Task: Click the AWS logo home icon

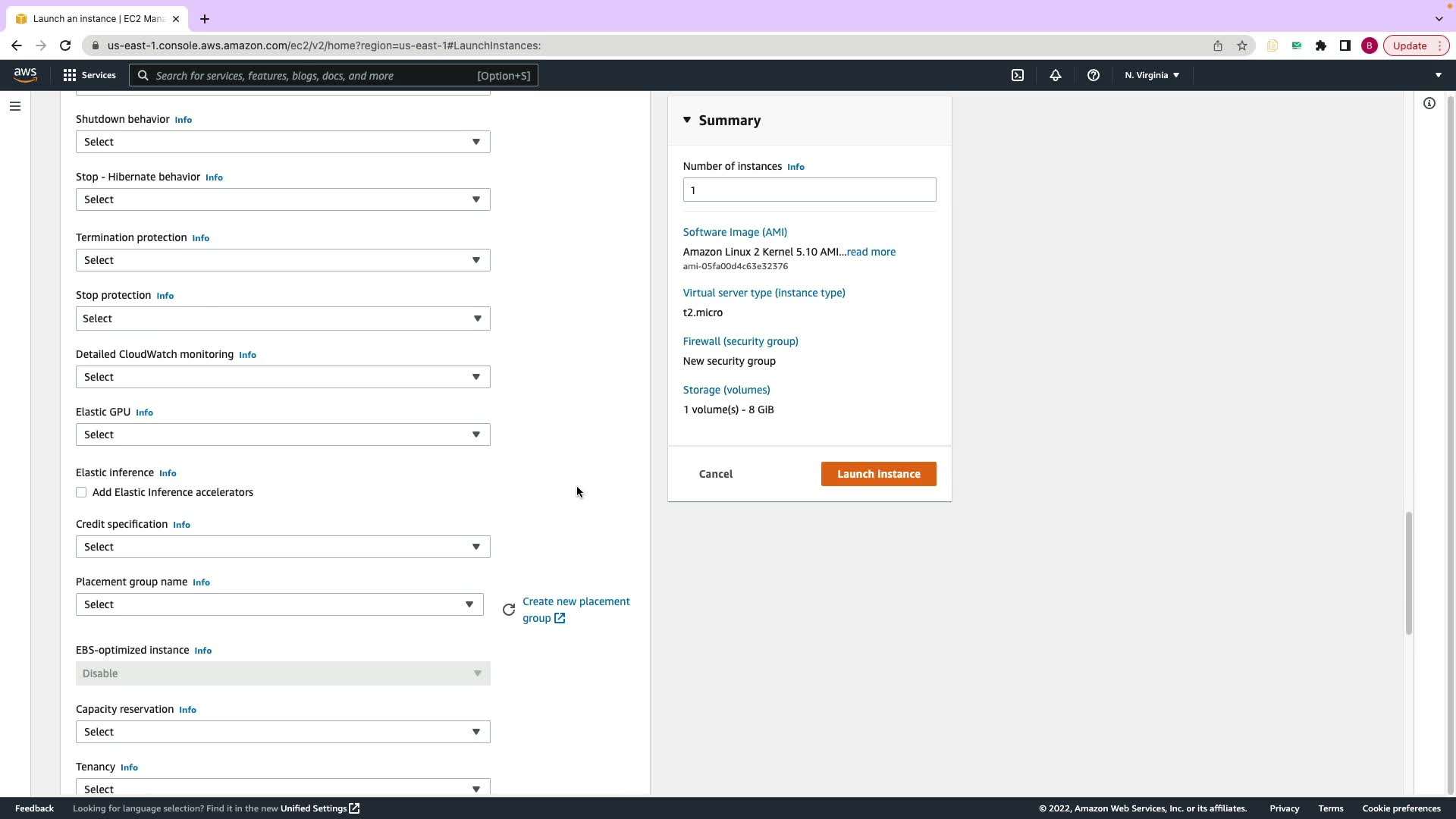Action: 25,74
